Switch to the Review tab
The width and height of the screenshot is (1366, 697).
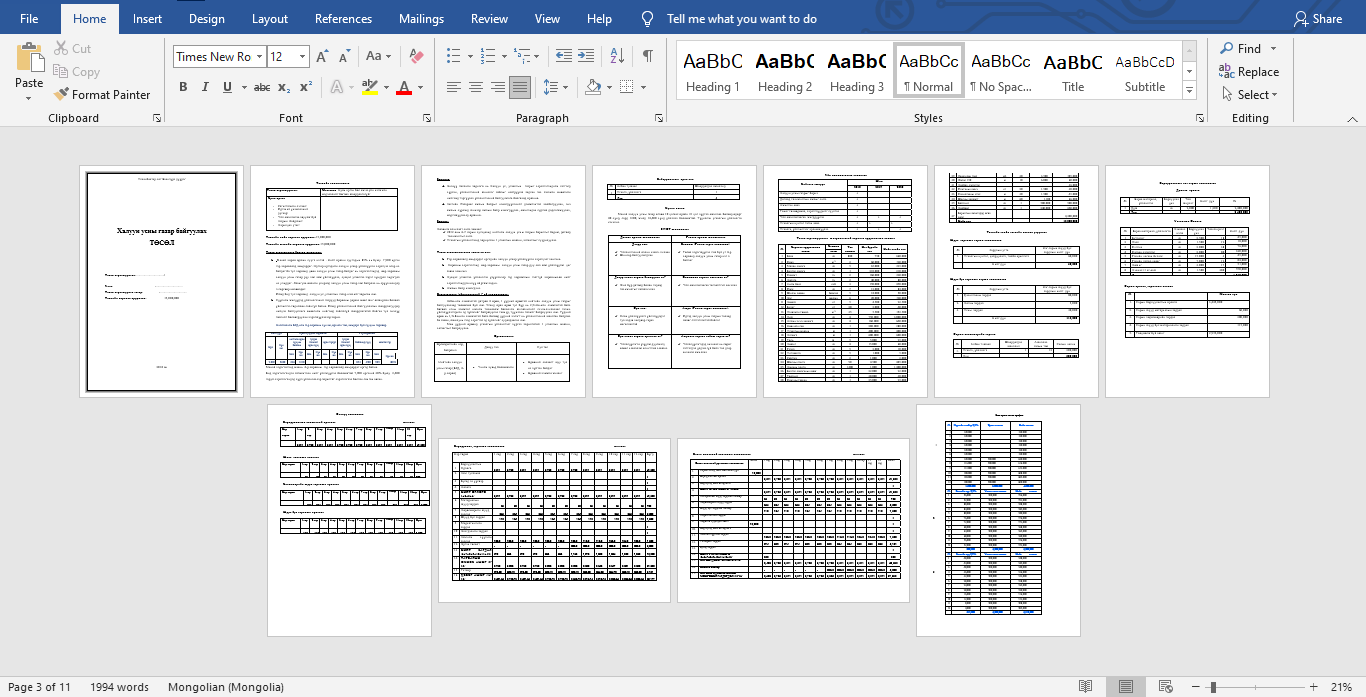pos(490,19)
